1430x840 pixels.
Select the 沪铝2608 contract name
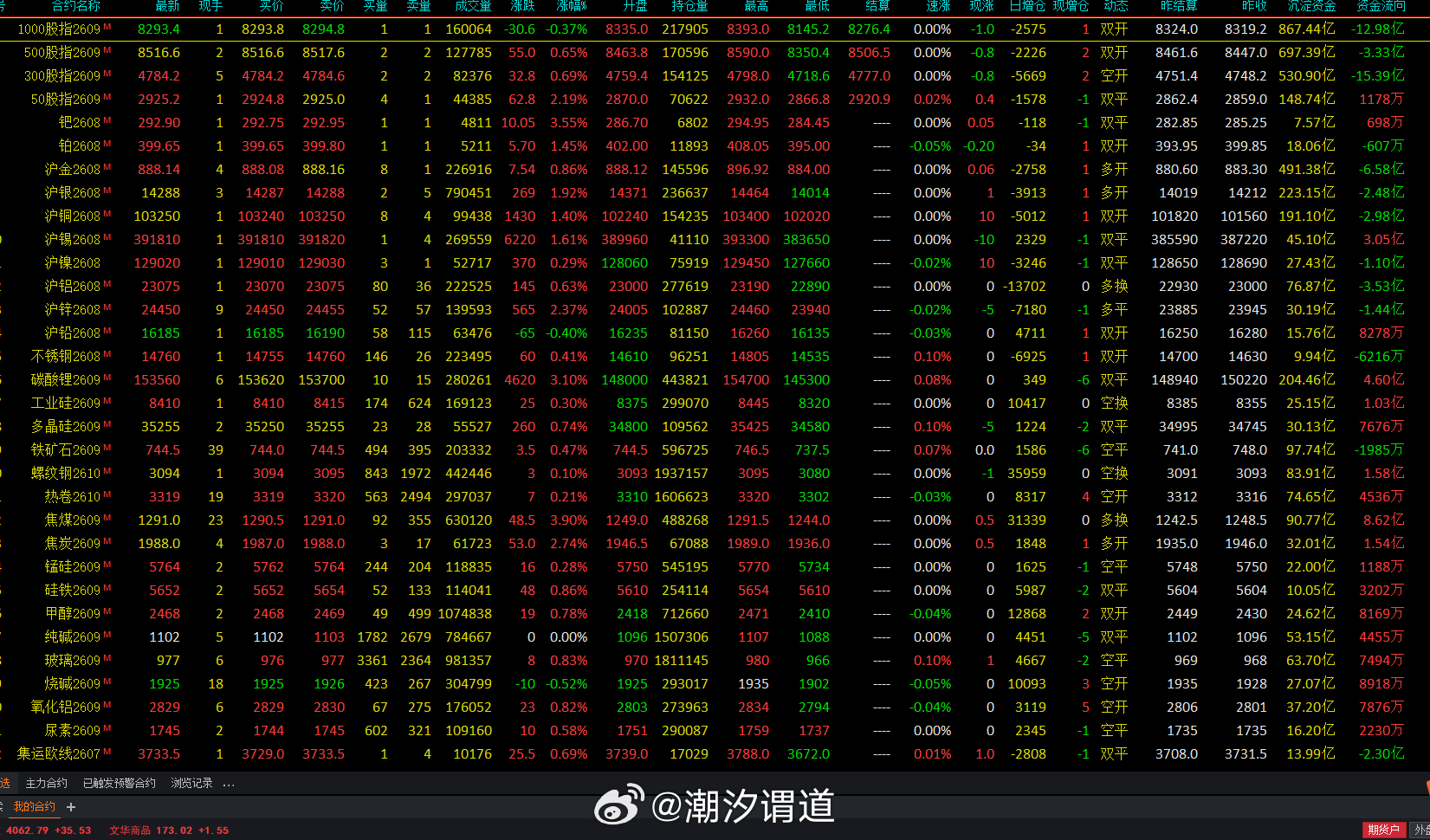(x=73, y=287)
